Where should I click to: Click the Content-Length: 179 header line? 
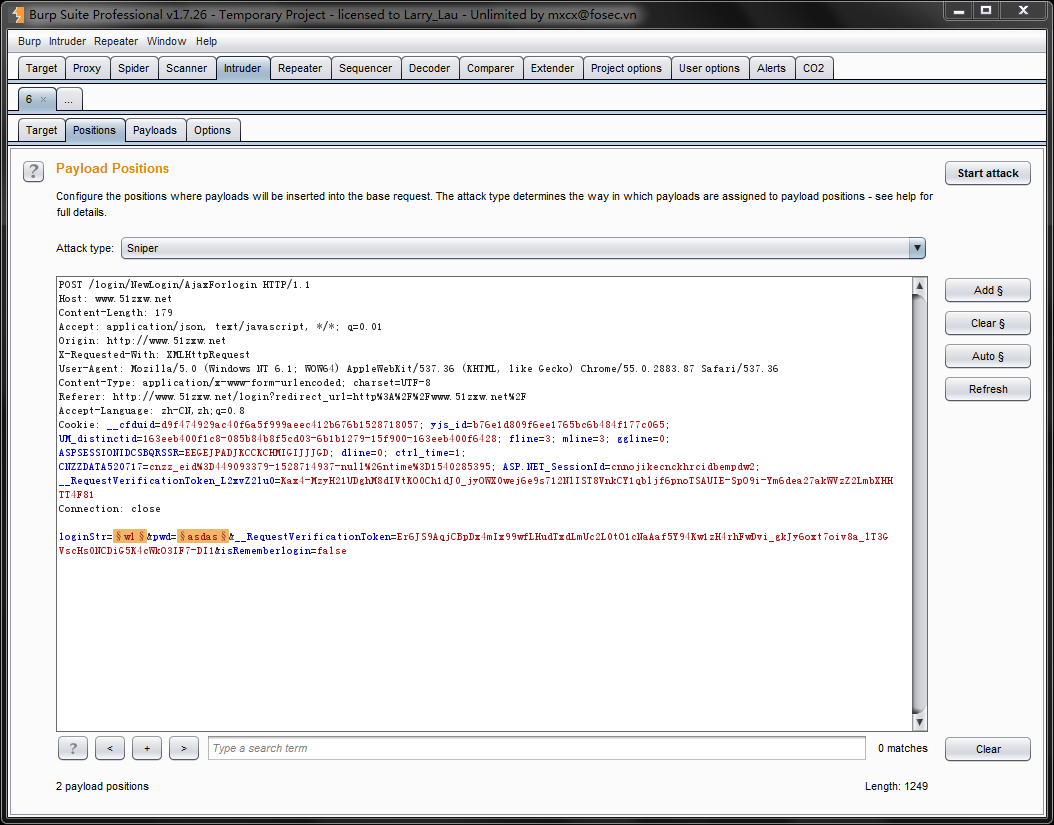[116, 313]
